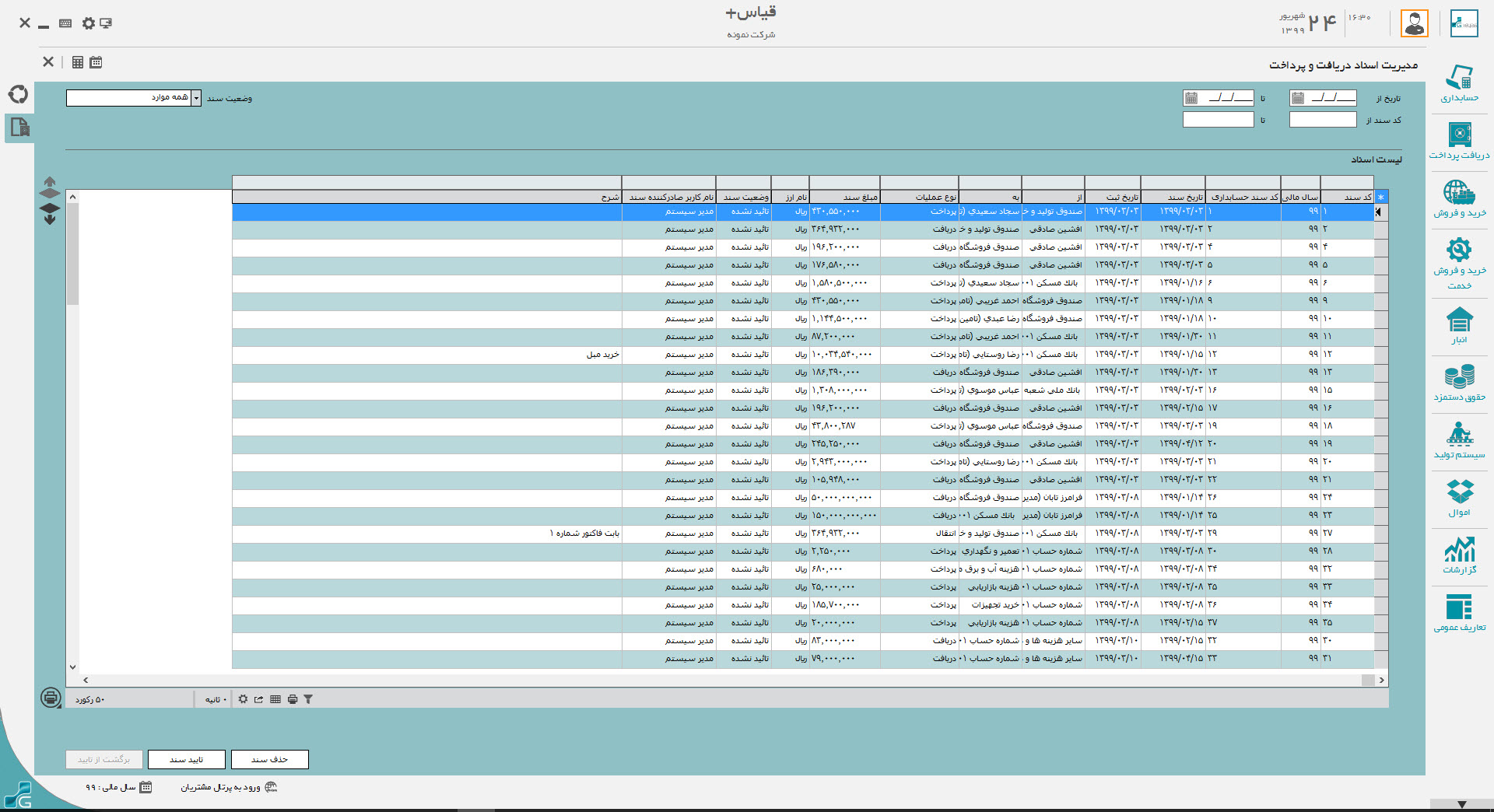Open calendar picker for the date تا field

point(1191,98)
